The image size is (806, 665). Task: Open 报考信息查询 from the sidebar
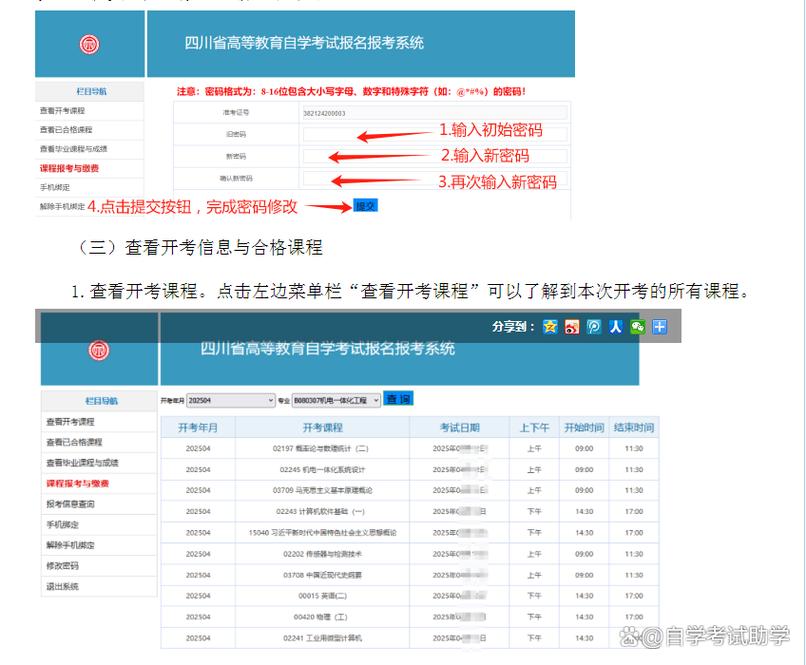click(70, 503)
